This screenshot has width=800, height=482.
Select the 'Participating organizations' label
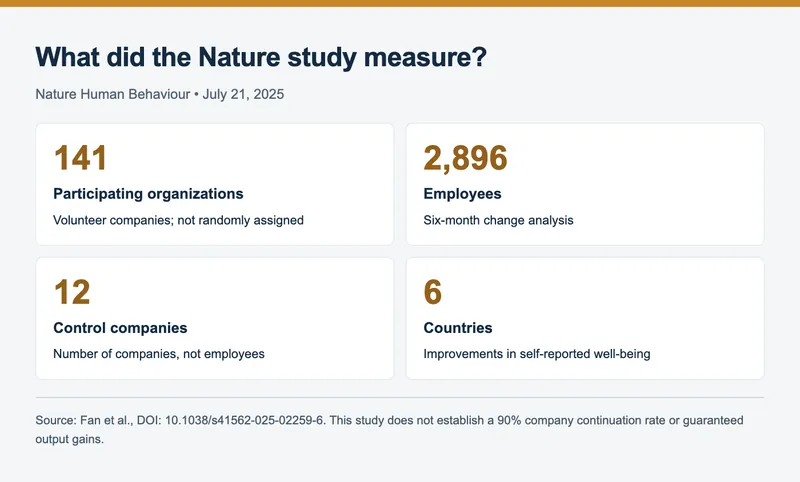coord(148,194)
